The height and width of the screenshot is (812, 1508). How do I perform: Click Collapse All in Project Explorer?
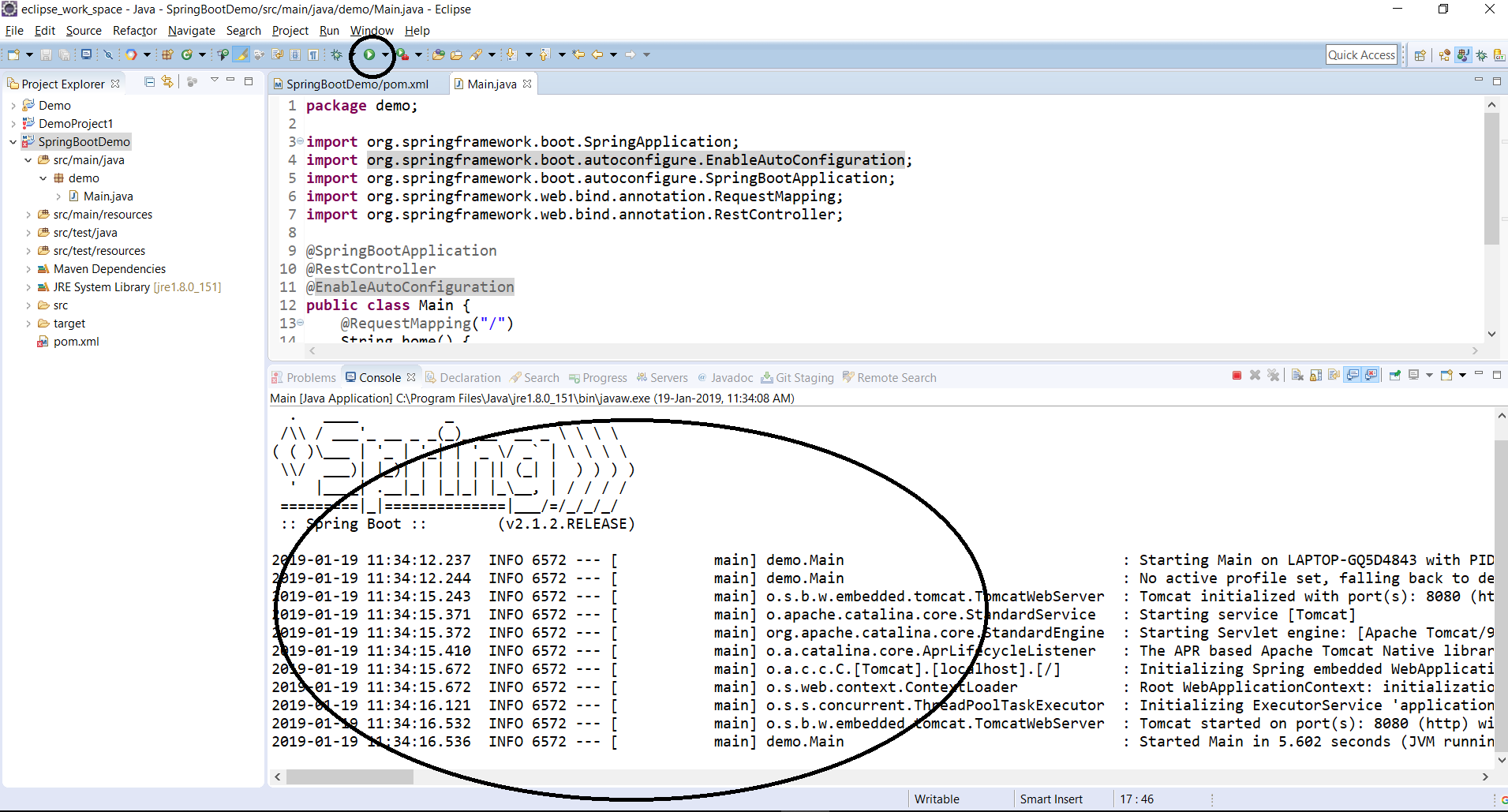pyautogui.click(x=149, y=82)
